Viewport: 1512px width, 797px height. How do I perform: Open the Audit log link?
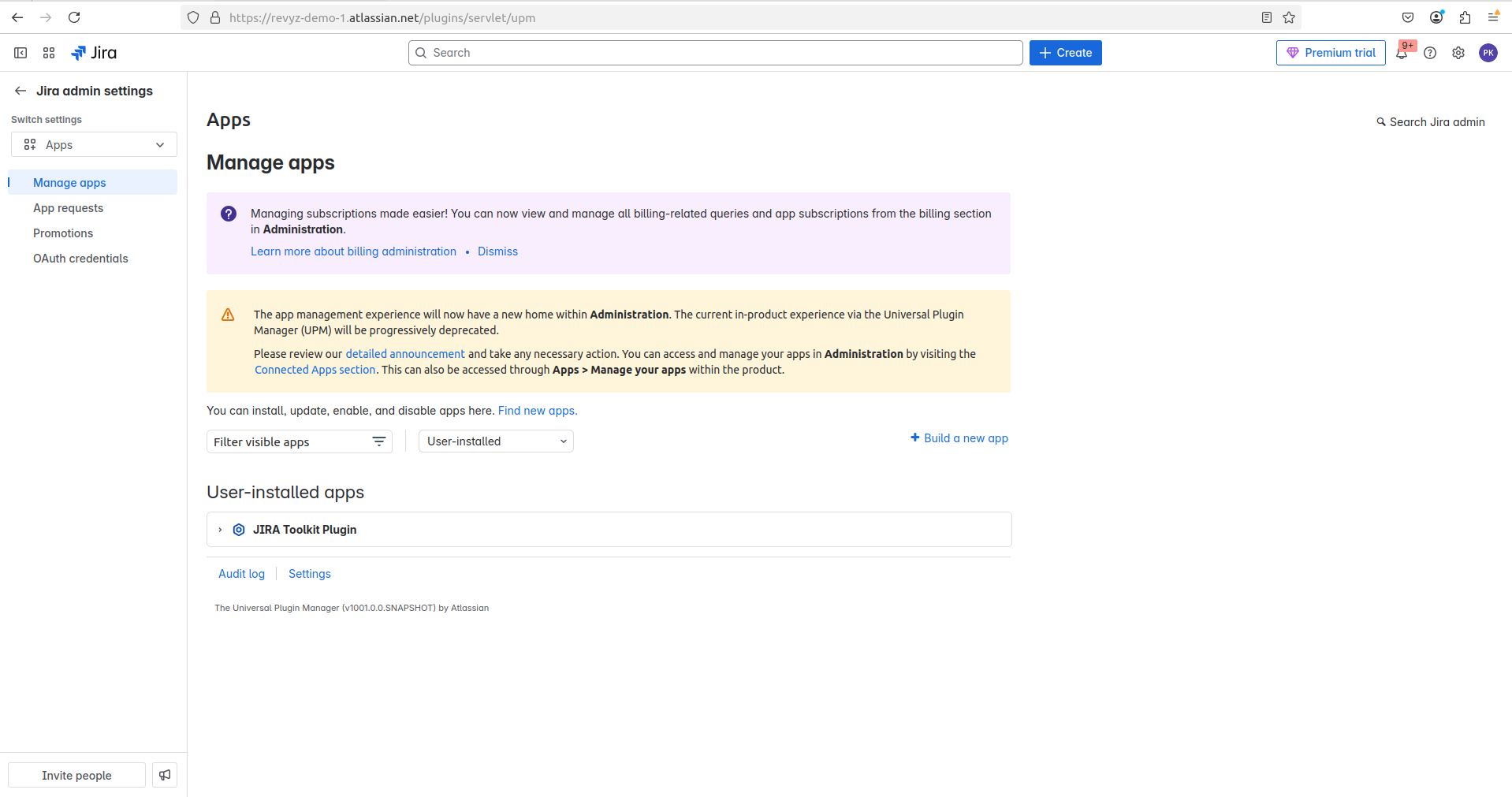click(x=241, y=574)
